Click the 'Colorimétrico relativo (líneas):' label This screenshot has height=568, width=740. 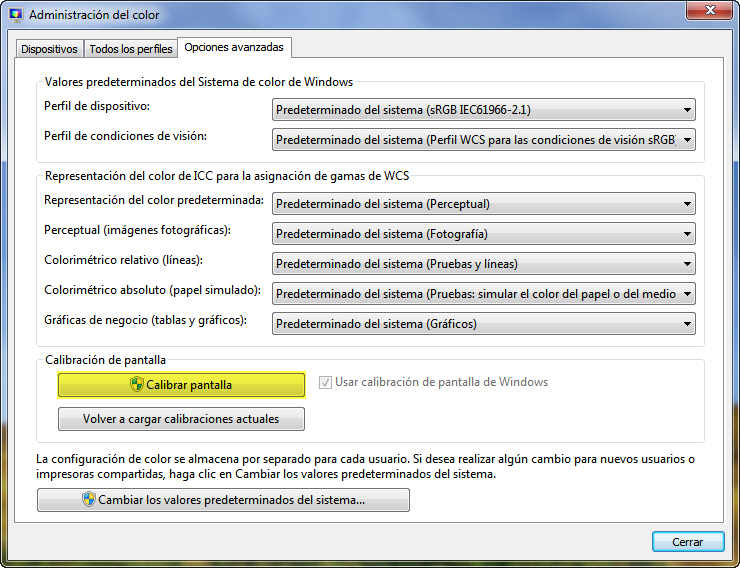(x=123, y=260)
